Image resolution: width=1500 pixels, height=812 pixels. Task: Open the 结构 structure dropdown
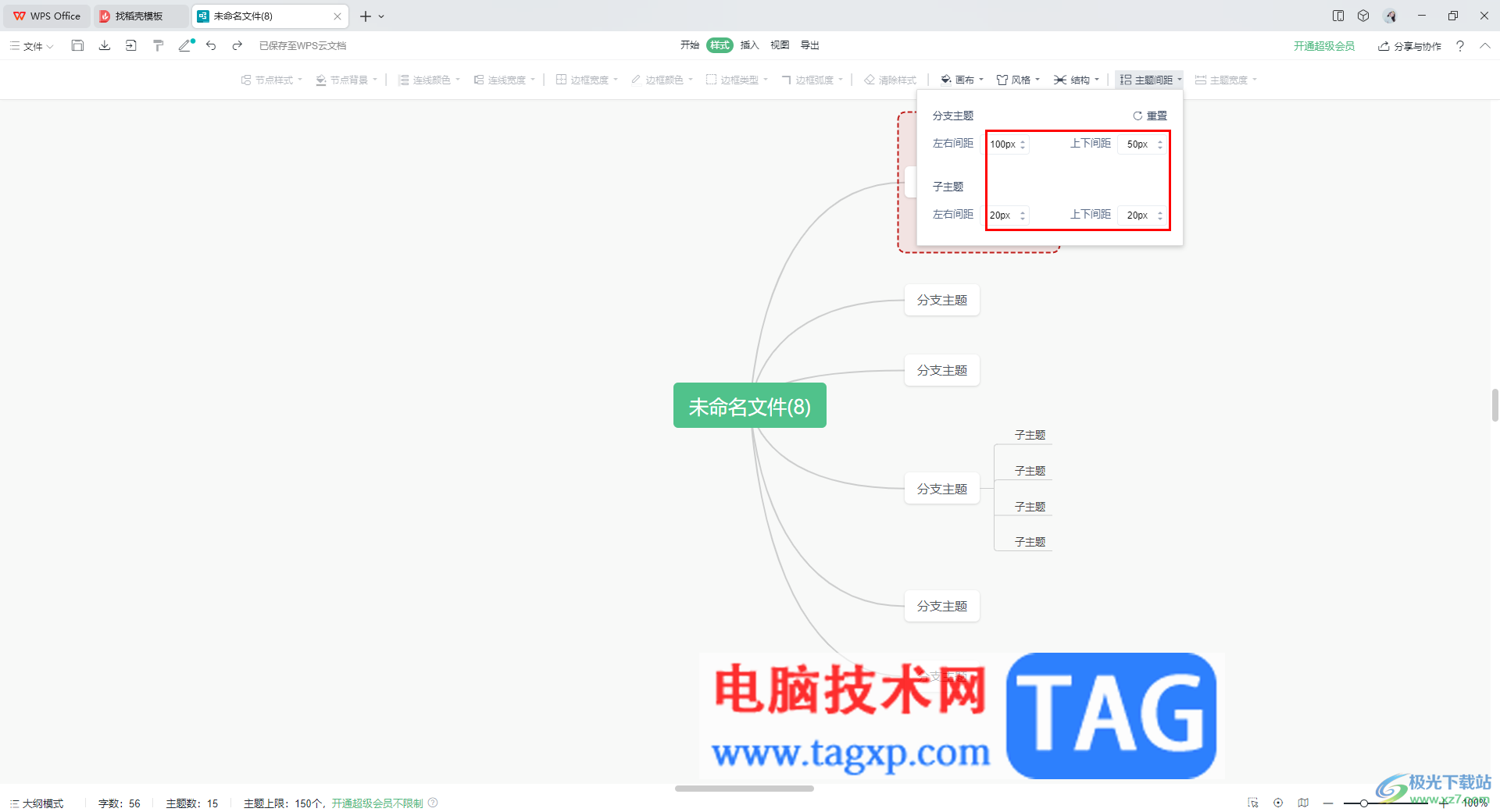point(1077,80)
